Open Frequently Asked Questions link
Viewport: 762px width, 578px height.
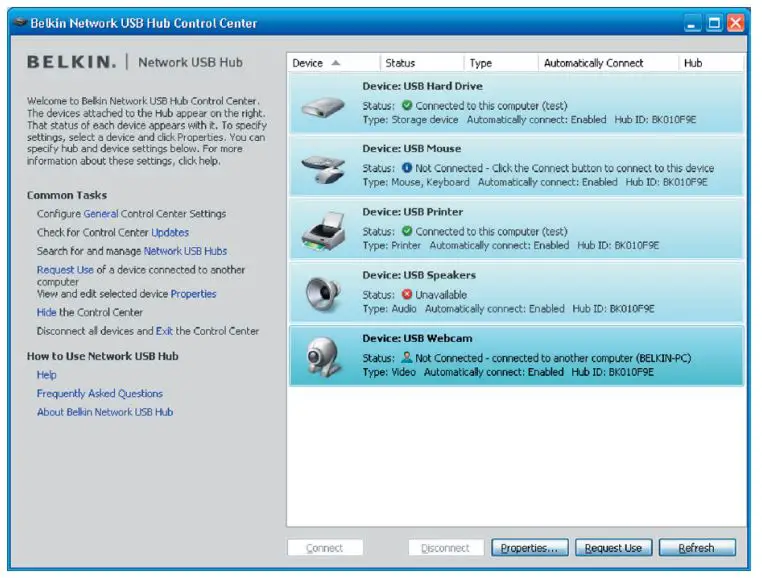tap(100, 393)
